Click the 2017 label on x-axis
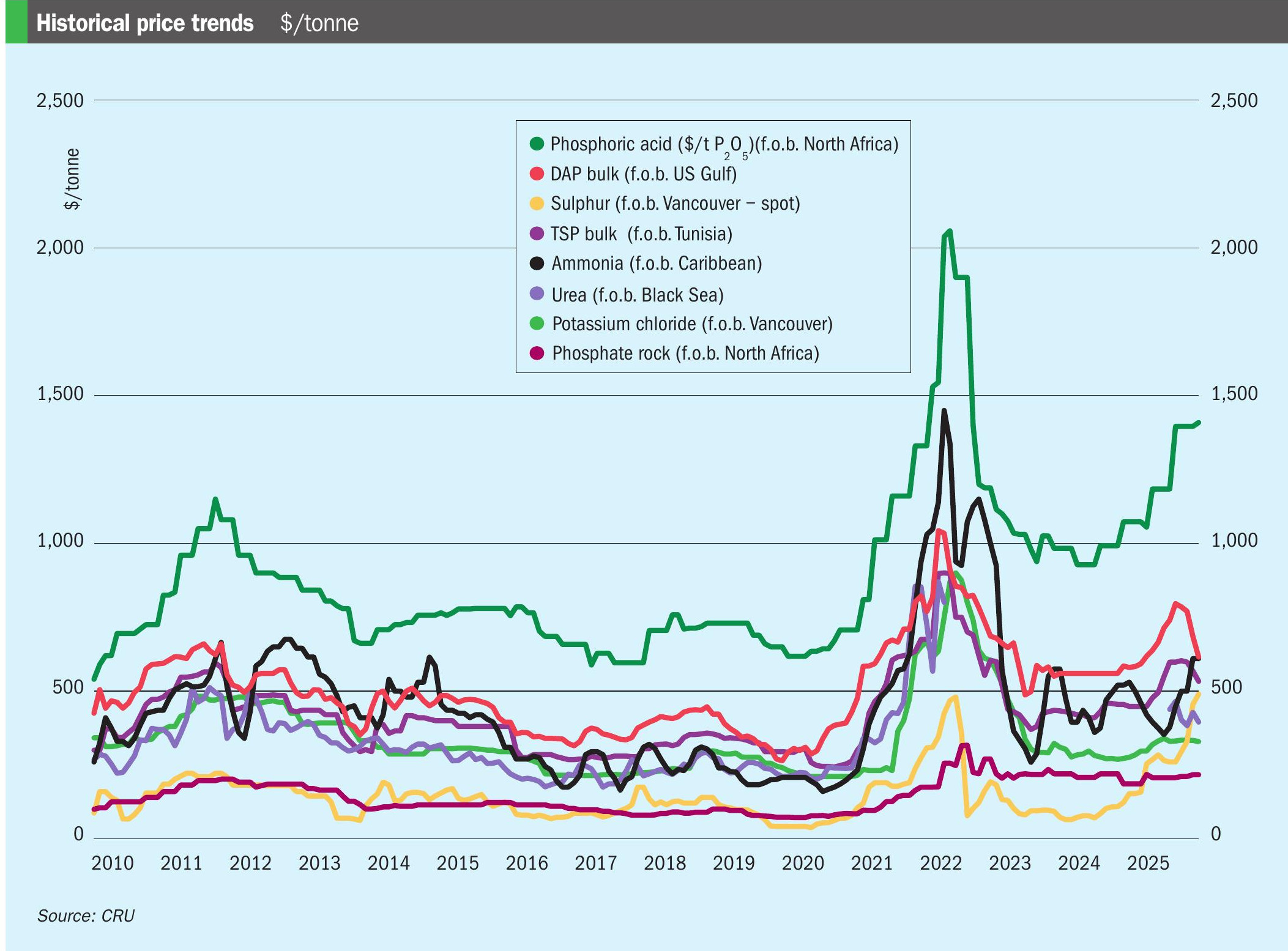Image resolution: width=1288 pixels, height=951 pixels. pyautogui.click(x=595, y=863)
